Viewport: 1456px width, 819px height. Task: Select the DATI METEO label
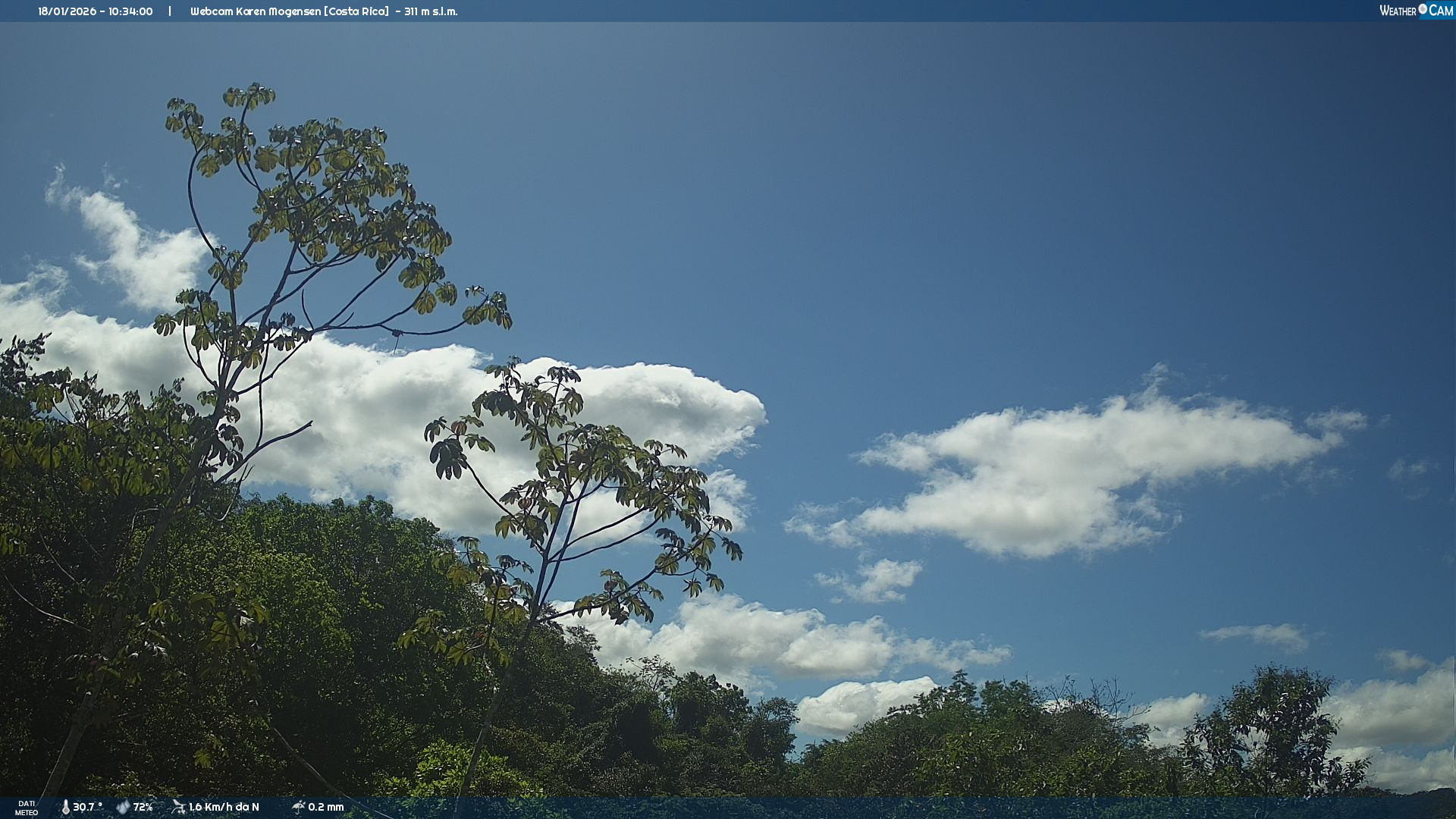tap(27, 808)
